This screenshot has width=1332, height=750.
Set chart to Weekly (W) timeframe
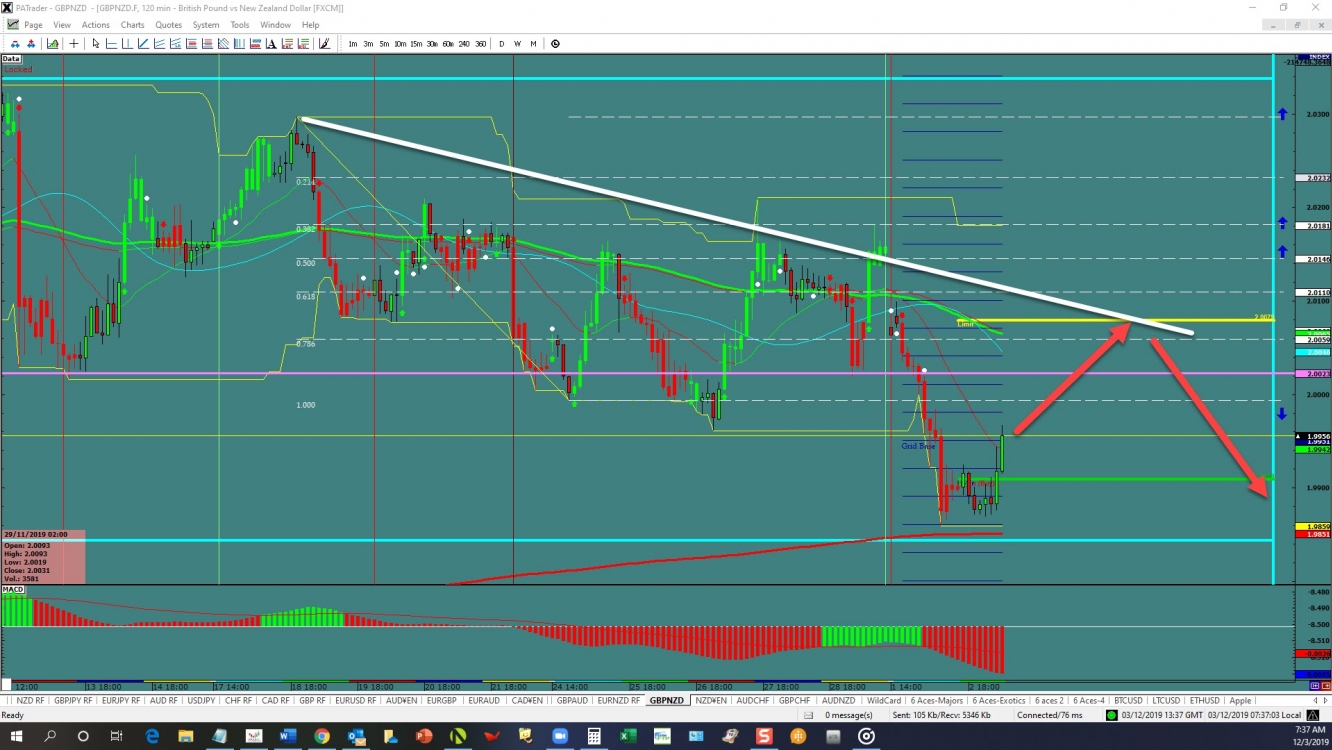point(517,44)
